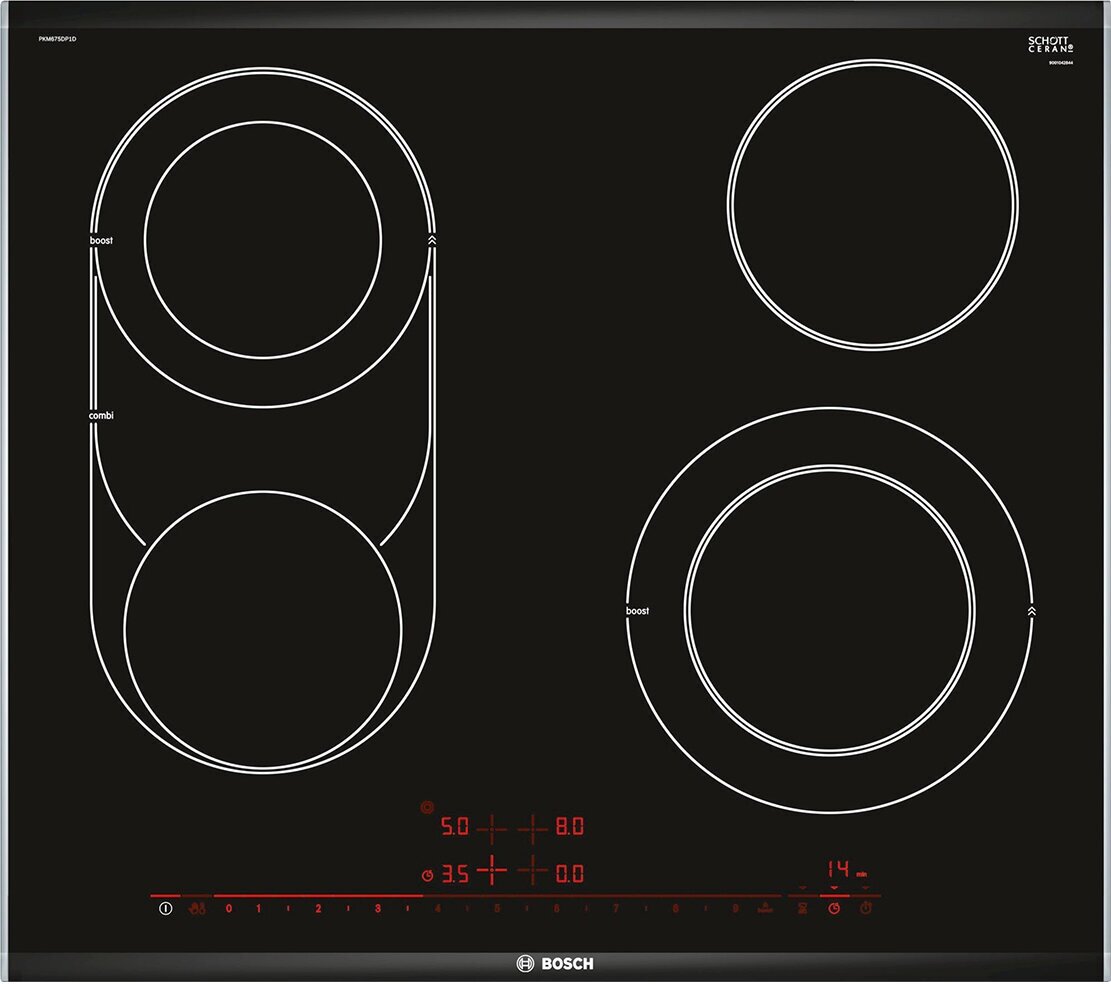Tap the clock symbol beside the 3.5 reading
The width and height of the screenshot is (1111, 984).
pos(427,875)
